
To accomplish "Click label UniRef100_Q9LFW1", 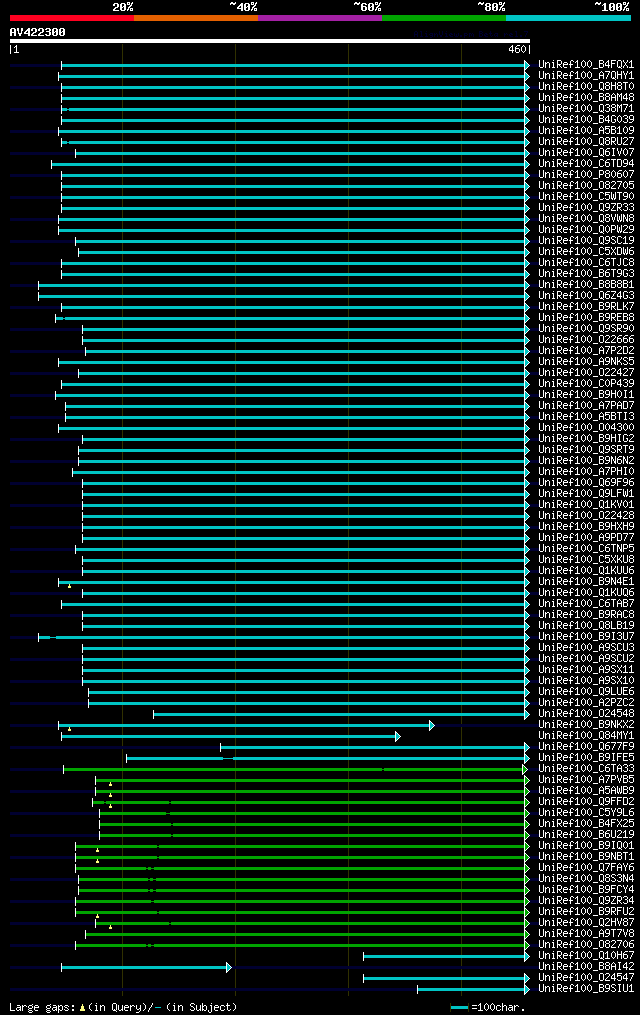I will tap(586, 494).
